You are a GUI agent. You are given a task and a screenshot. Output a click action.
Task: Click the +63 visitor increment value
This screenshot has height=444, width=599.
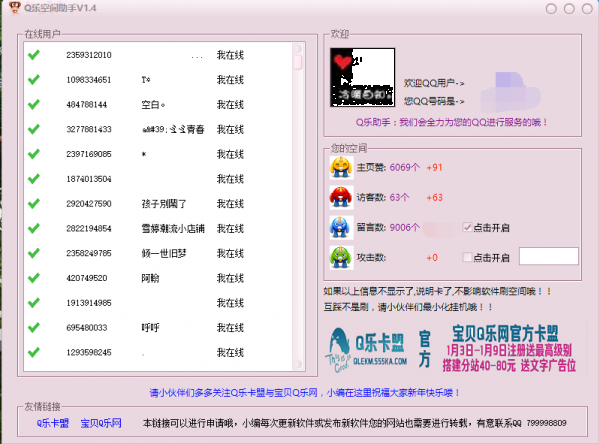click(434, 198)
